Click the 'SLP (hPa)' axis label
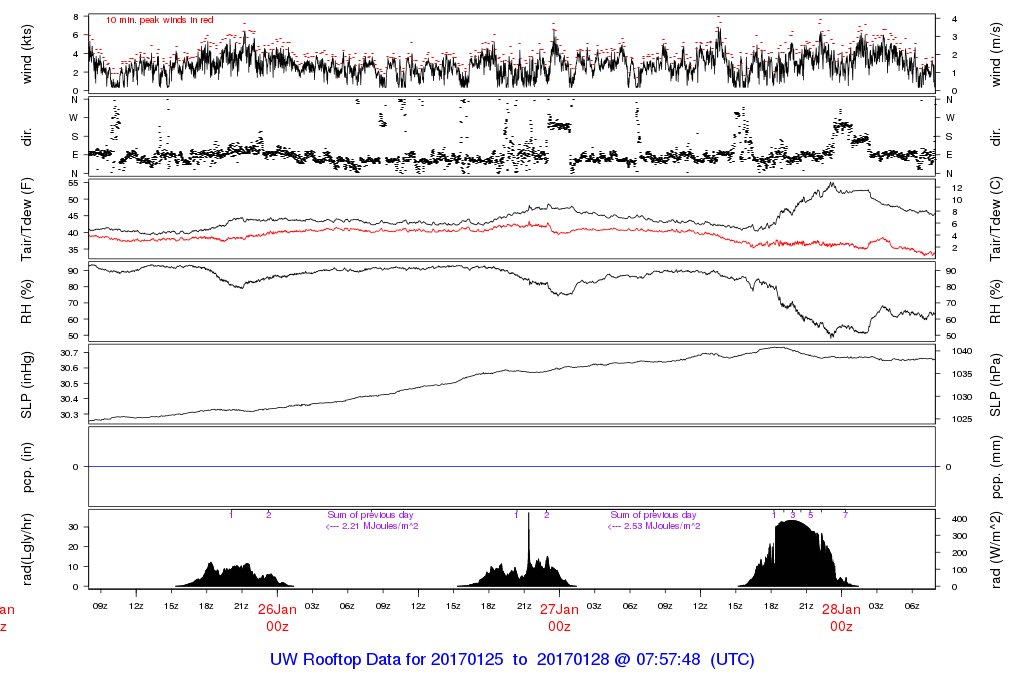This screenshot has width=1024, height=700. click(x=995, y=385)
